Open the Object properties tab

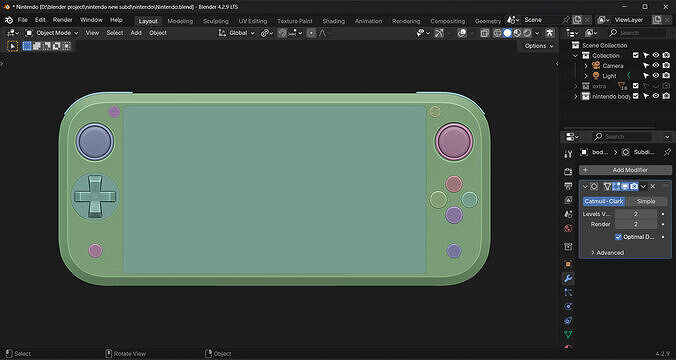coord(568,264)
